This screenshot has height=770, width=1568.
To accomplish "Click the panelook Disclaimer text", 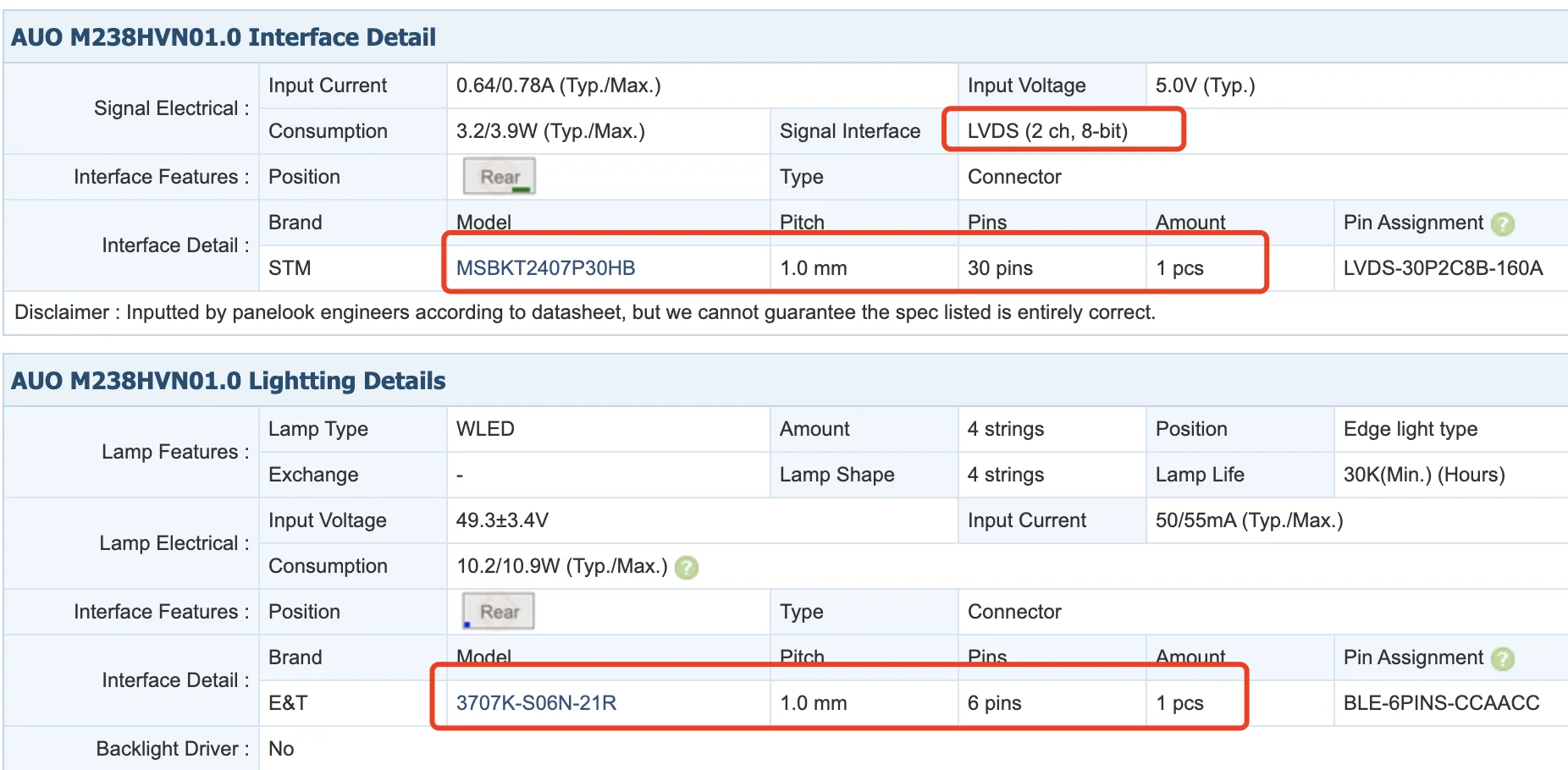I will coord(585,312).
